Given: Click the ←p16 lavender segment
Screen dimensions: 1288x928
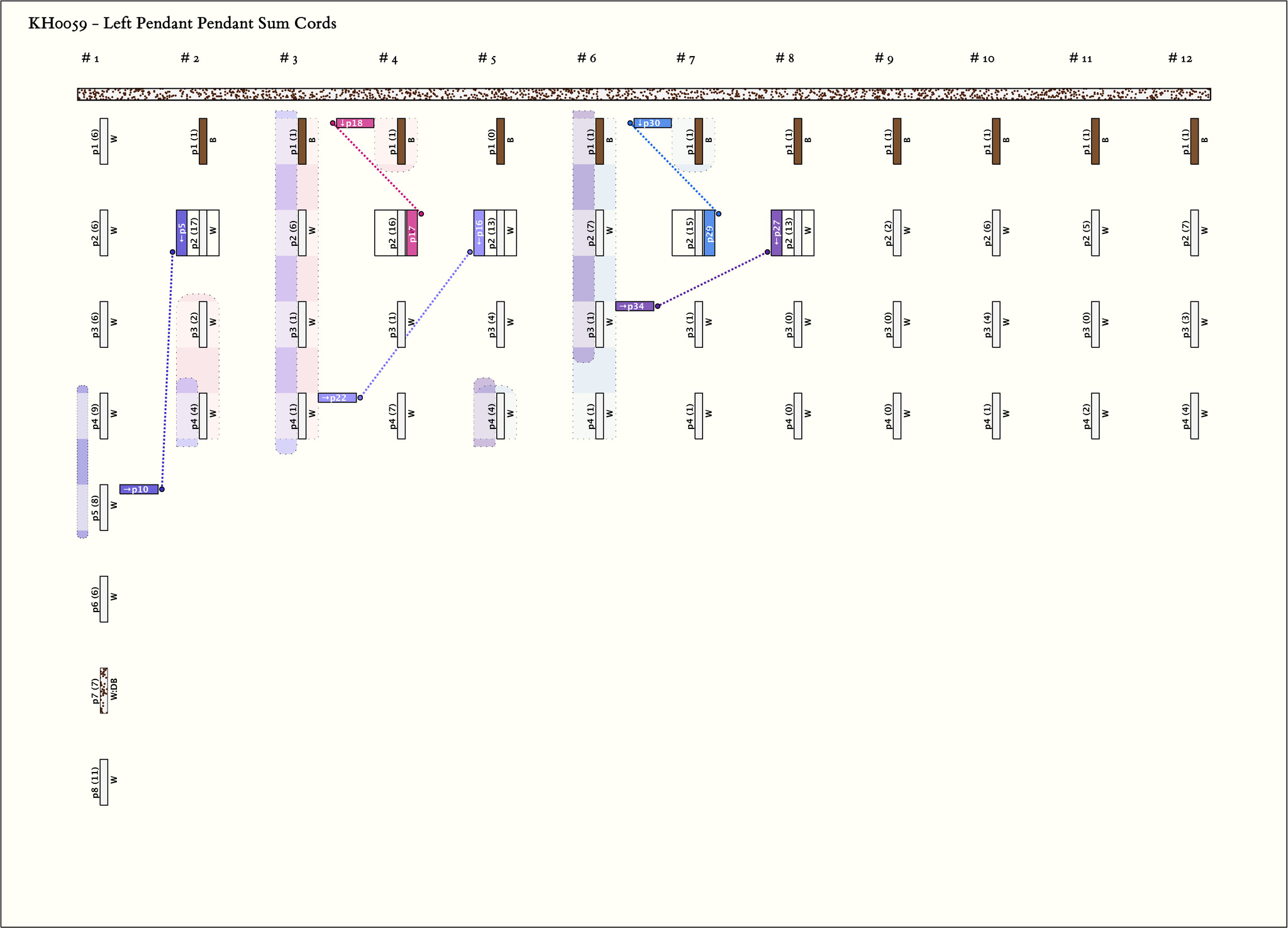Looking at the screenshot, I should 479,233.
